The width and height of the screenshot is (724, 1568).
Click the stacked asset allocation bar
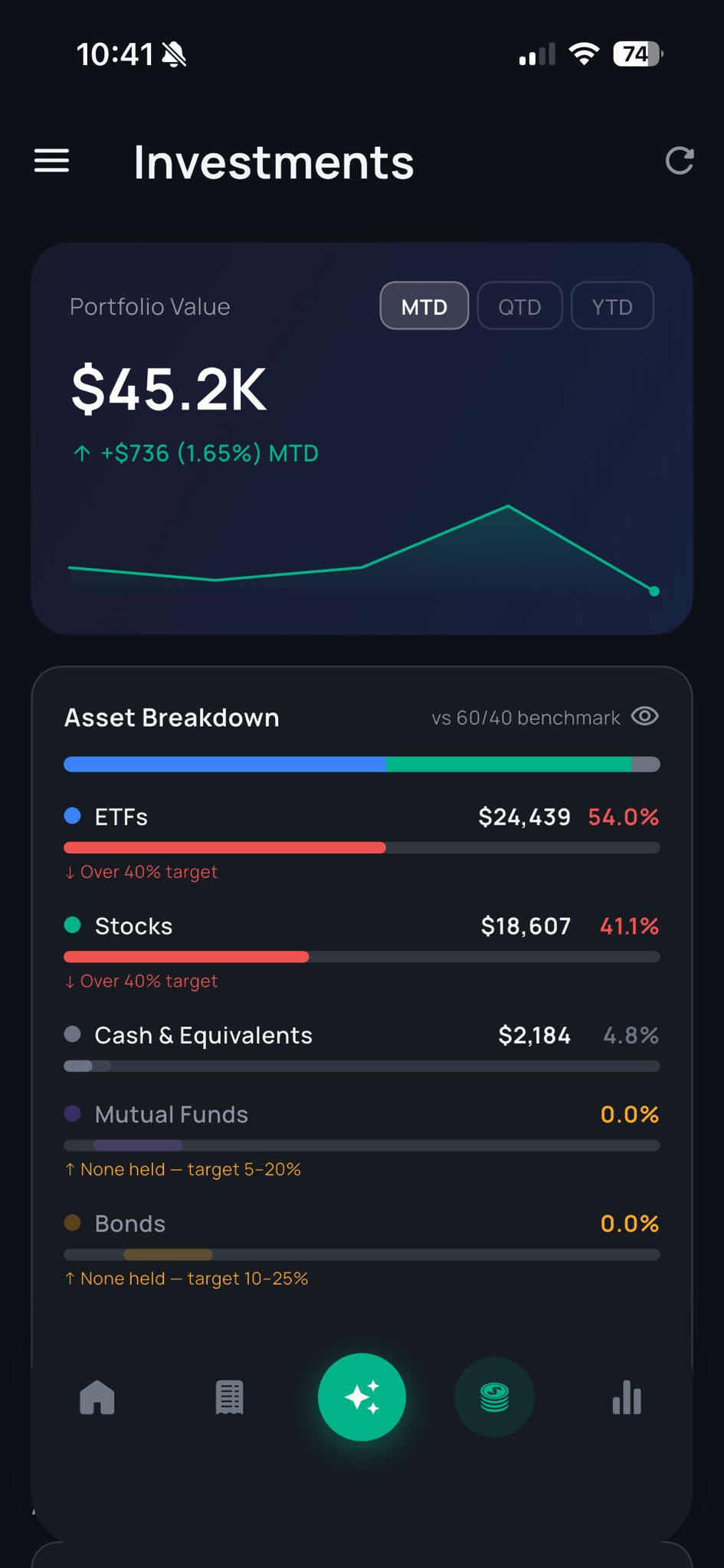pyautogui.click(x=361, y=764)
